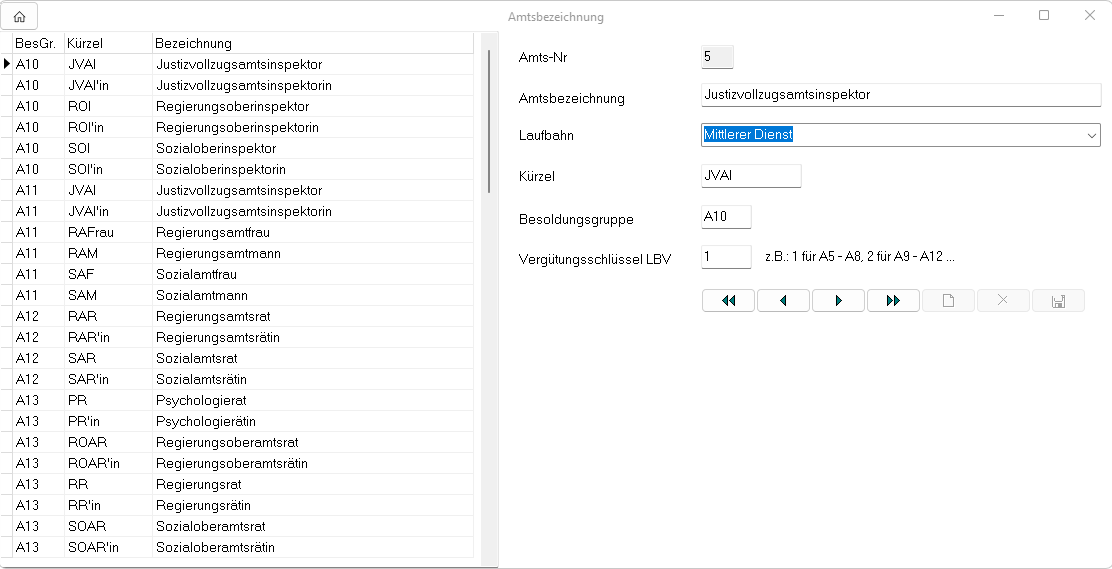The width and height of the screenshot is (1112, 569).
Task: Click the Besoldungsgruppe field showing A10
Action: click(x=726, y=217)
